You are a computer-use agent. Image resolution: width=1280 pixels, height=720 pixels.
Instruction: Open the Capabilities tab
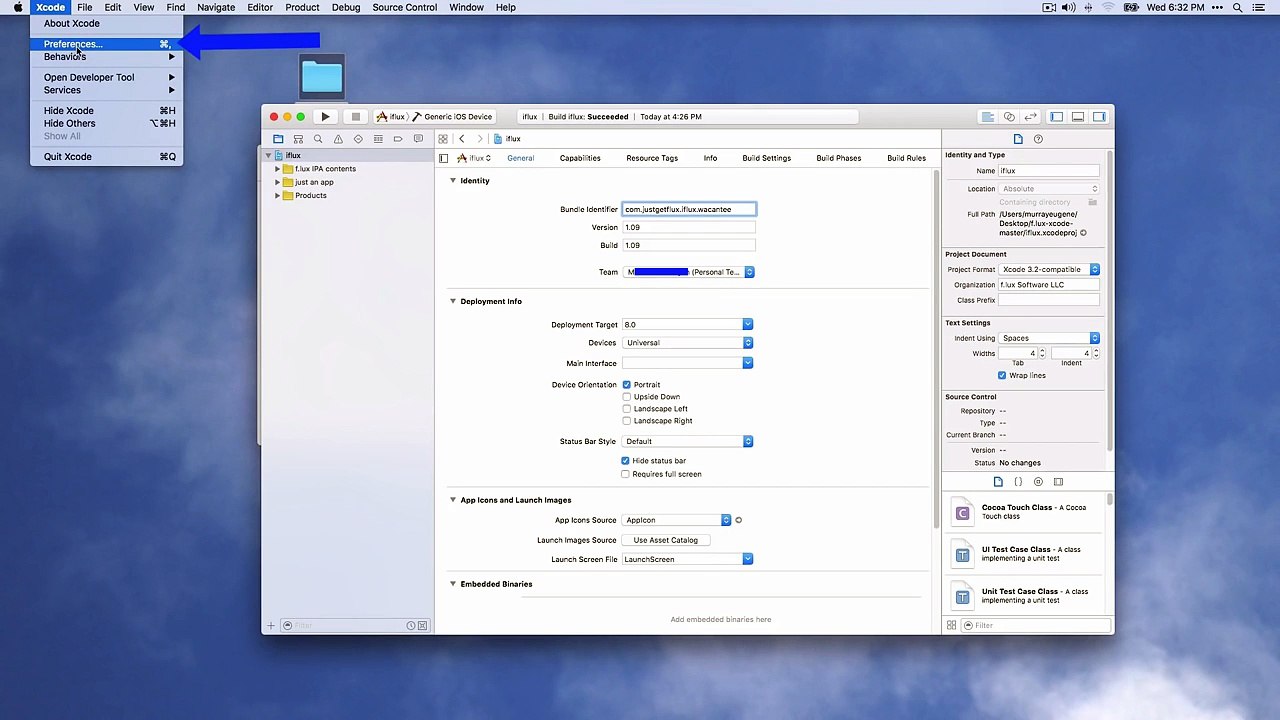(580, 158)
